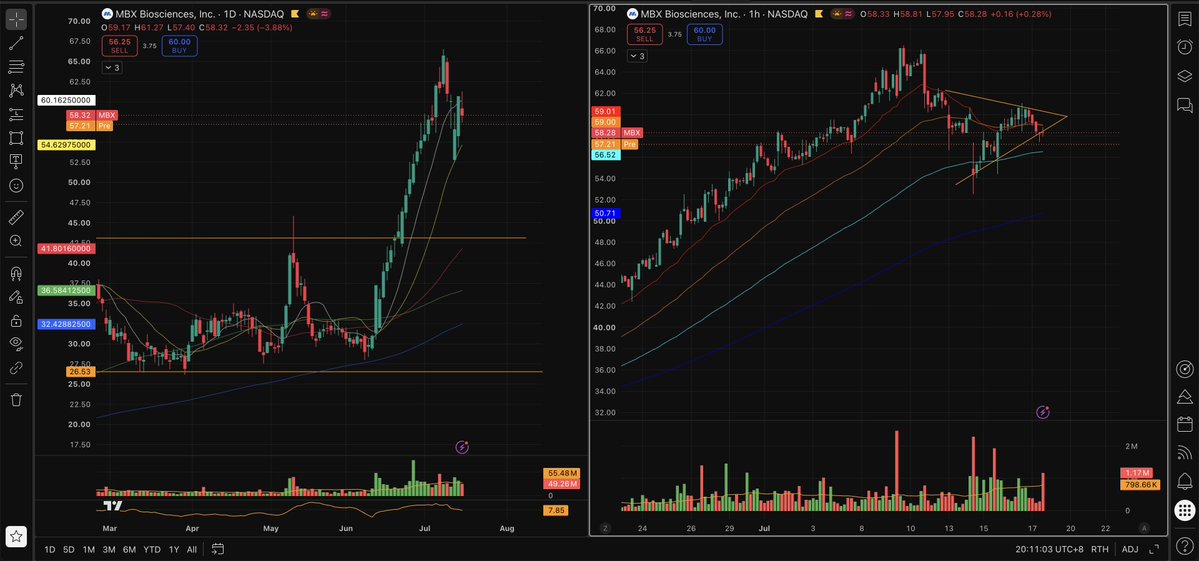Click the 41.80160000 red price label
The width and height of the screenshot is (1199, 561).
[65, 248]
